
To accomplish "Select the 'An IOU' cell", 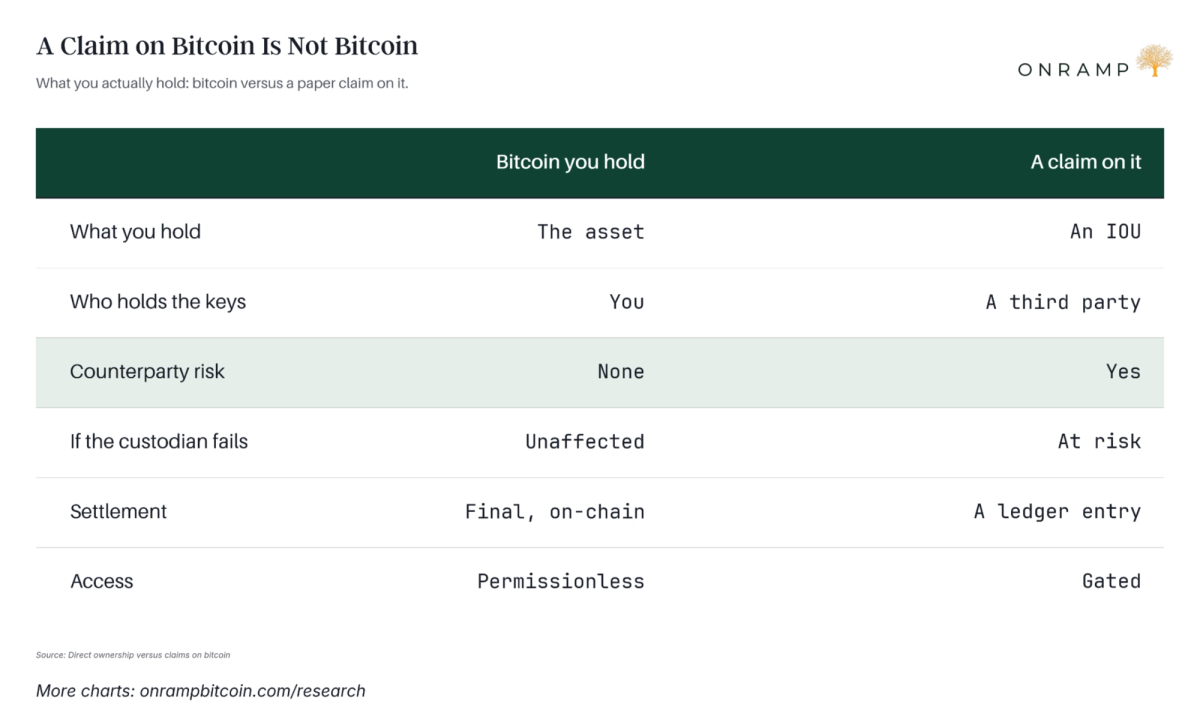I will click(x=1105, y=232).
